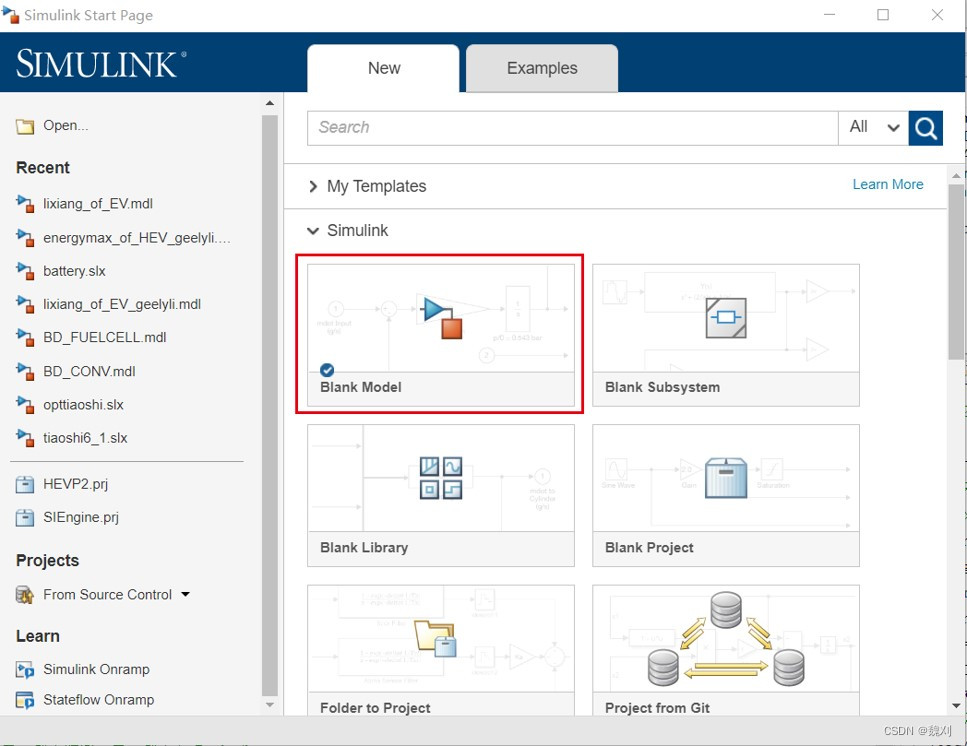Viewport: 967px width, 746px height.
Task: Open Stateflow Onramp tutorial link
Action: tap(99, 700)
